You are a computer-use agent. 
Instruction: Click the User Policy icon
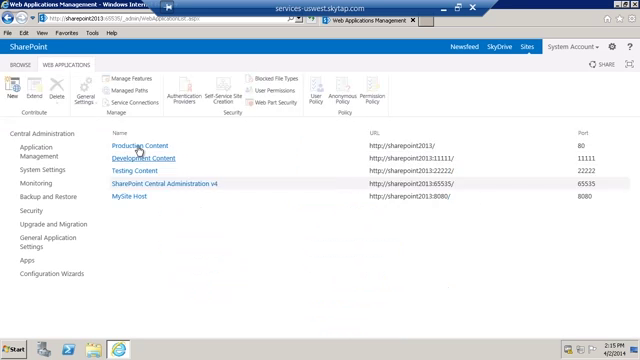click(x=316, y=90)
